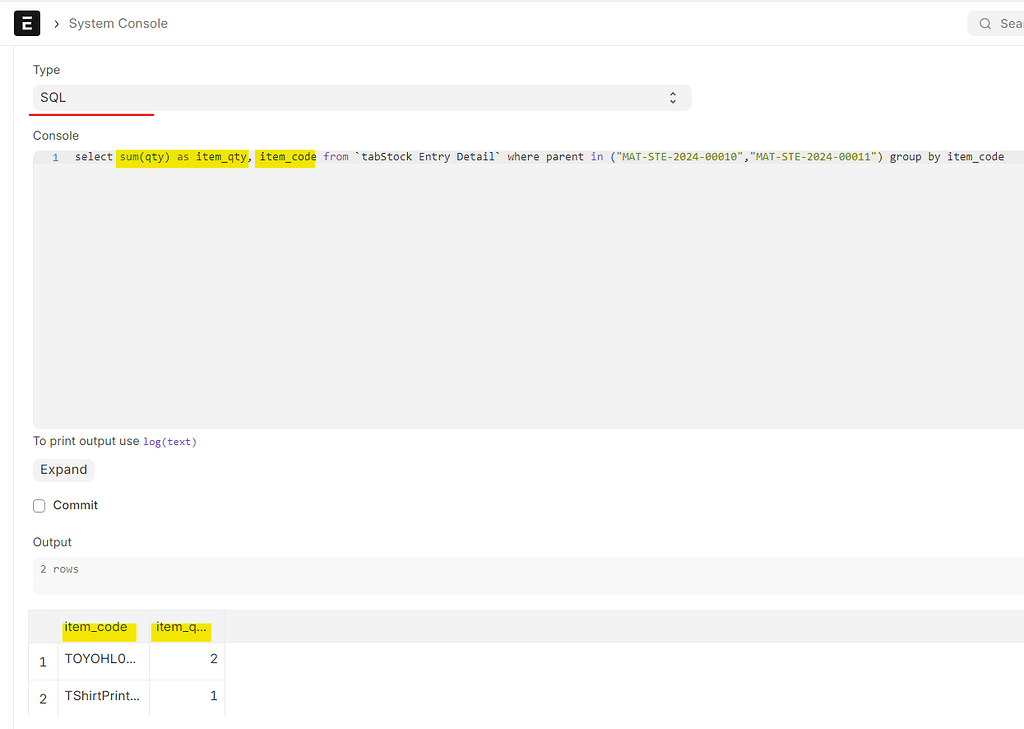The width and height of the screenshot is (1024, 729).
Task: Click inside the Console code editor
Action: pyautogui.click(x=528, y=289)
